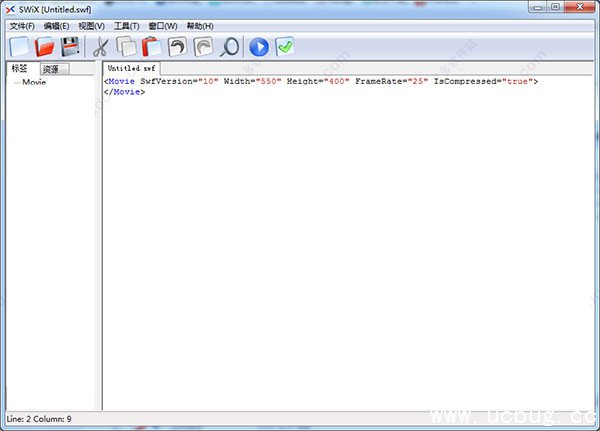Click the New file toolbar icon
The image size is (600, 431).
[x=20, y=46]
